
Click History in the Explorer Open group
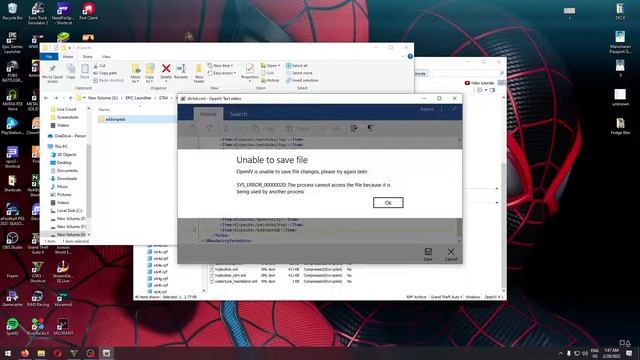coord(270,80)
